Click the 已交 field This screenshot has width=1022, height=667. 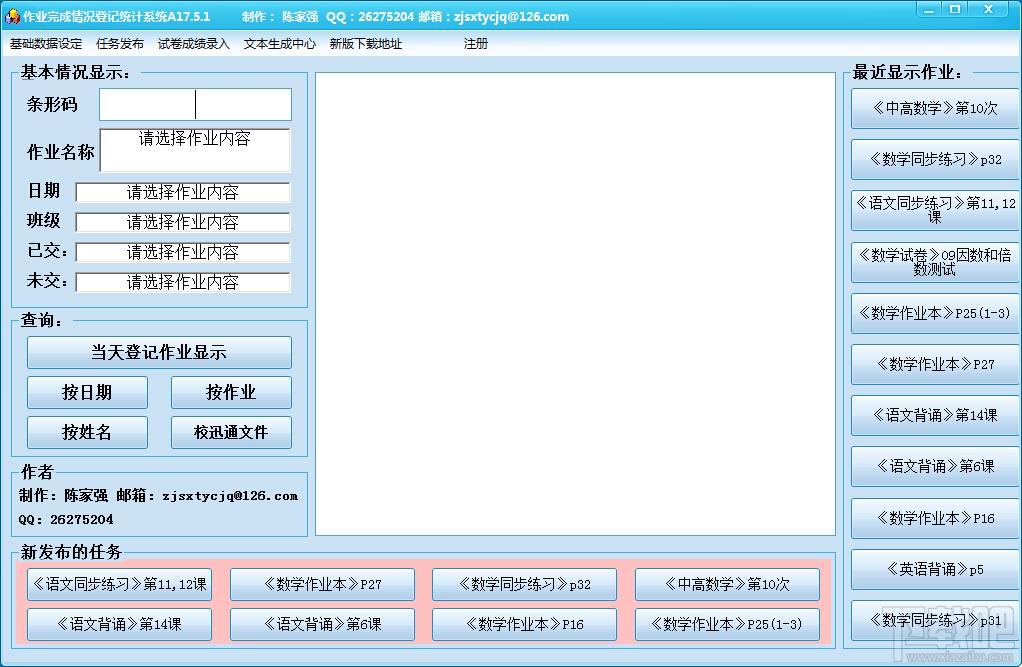(x=182, y=252)
